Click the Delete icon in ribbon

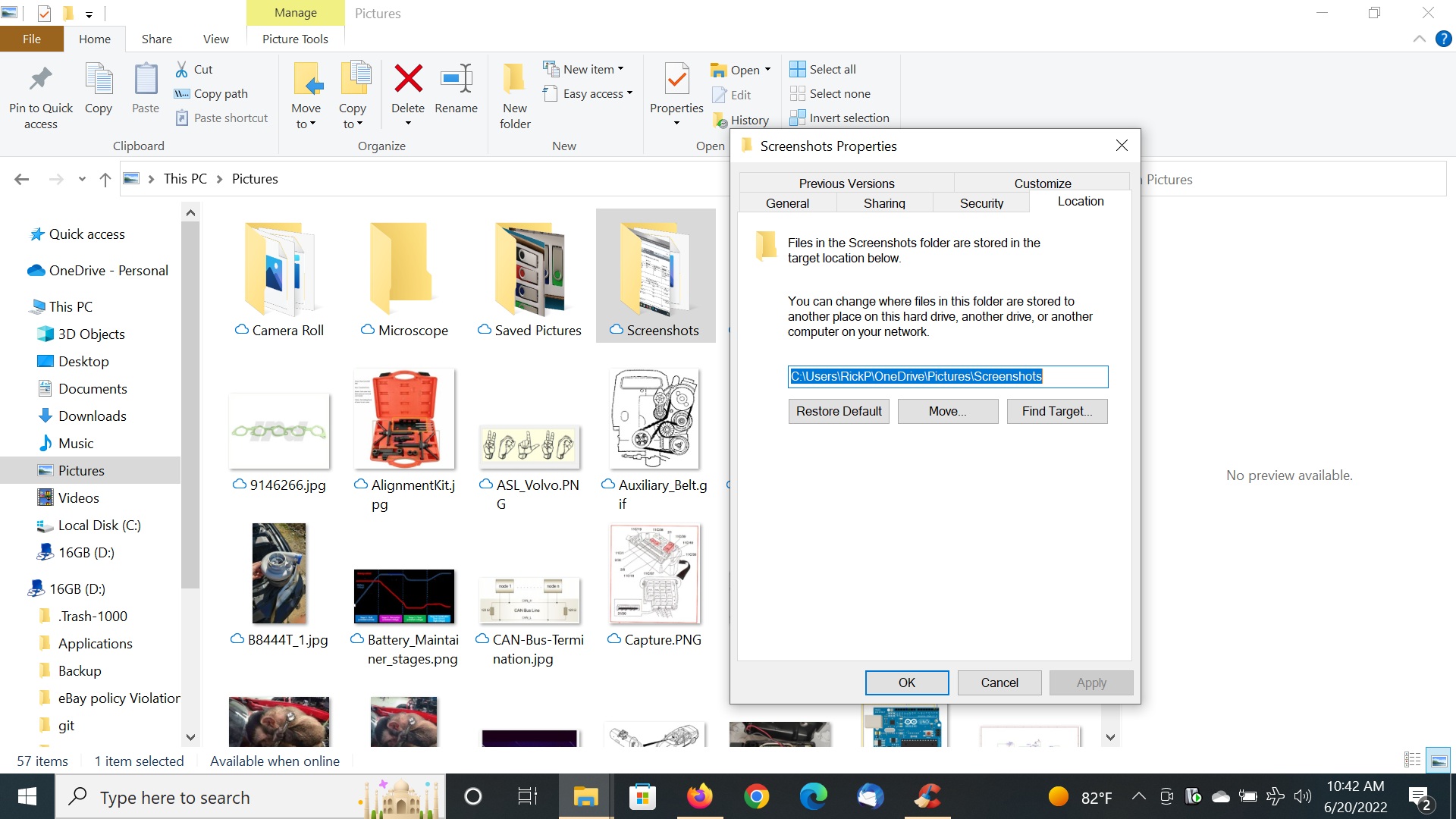(x=408, y=80)
